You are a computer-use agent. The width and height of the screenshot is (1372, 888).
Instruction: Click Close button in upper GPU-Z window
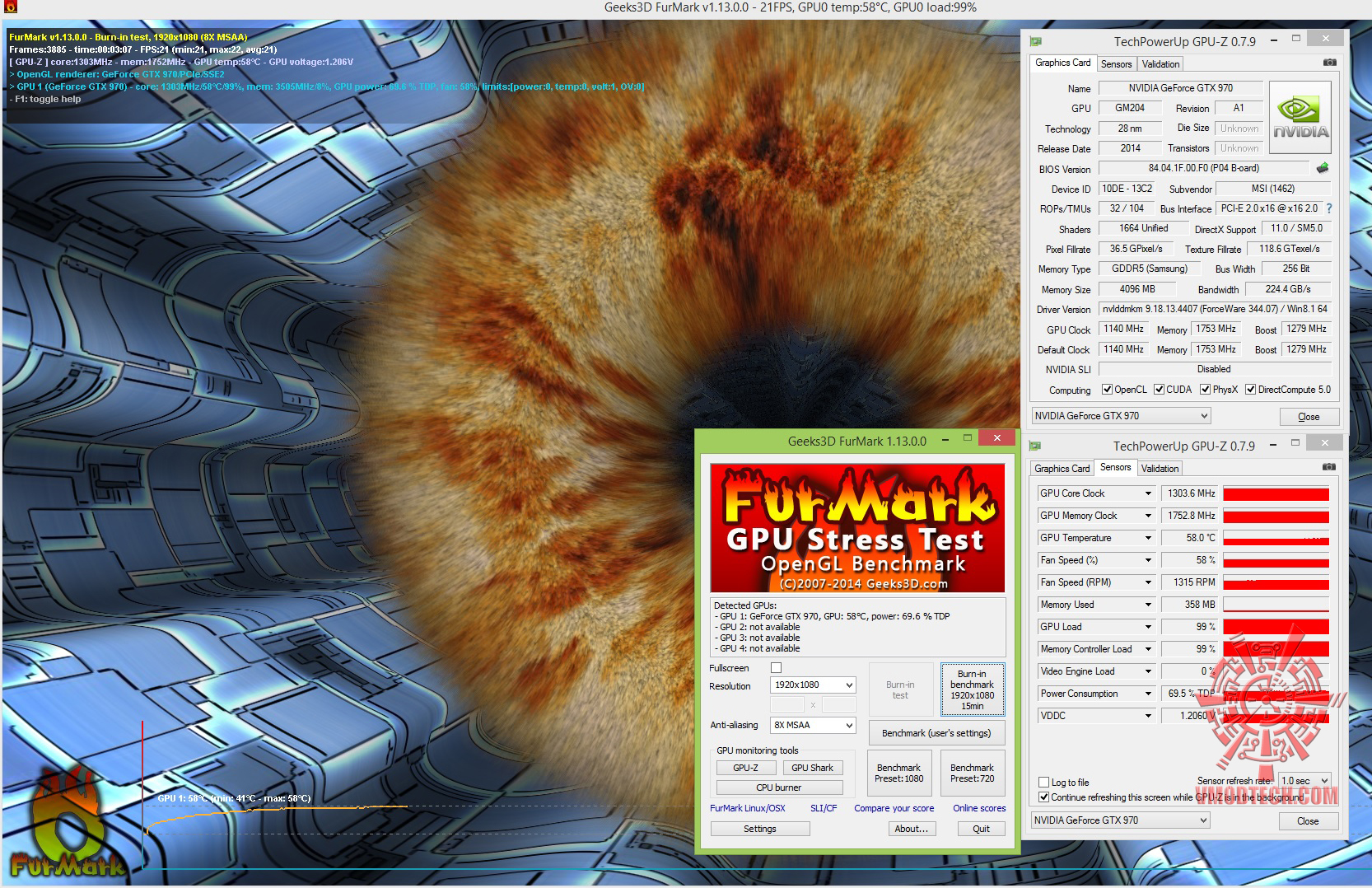pos(1309,417)
